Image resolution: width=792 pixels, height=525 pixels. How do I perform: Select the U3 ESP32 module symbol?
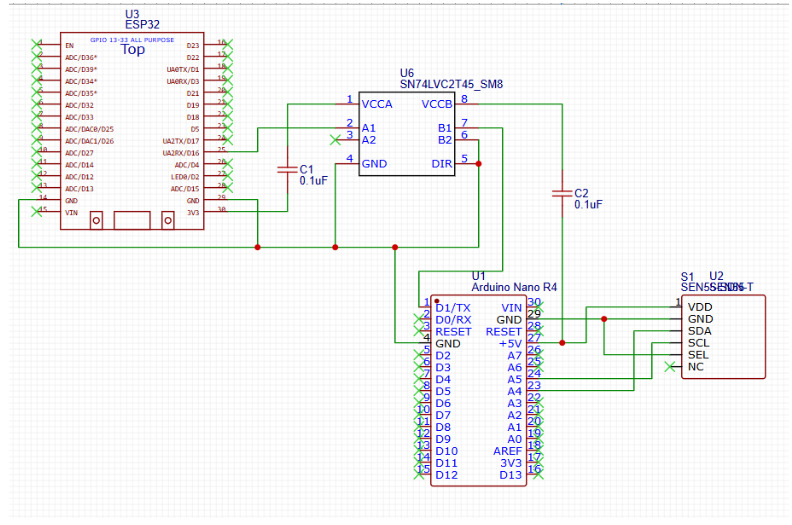click(132, 131)
